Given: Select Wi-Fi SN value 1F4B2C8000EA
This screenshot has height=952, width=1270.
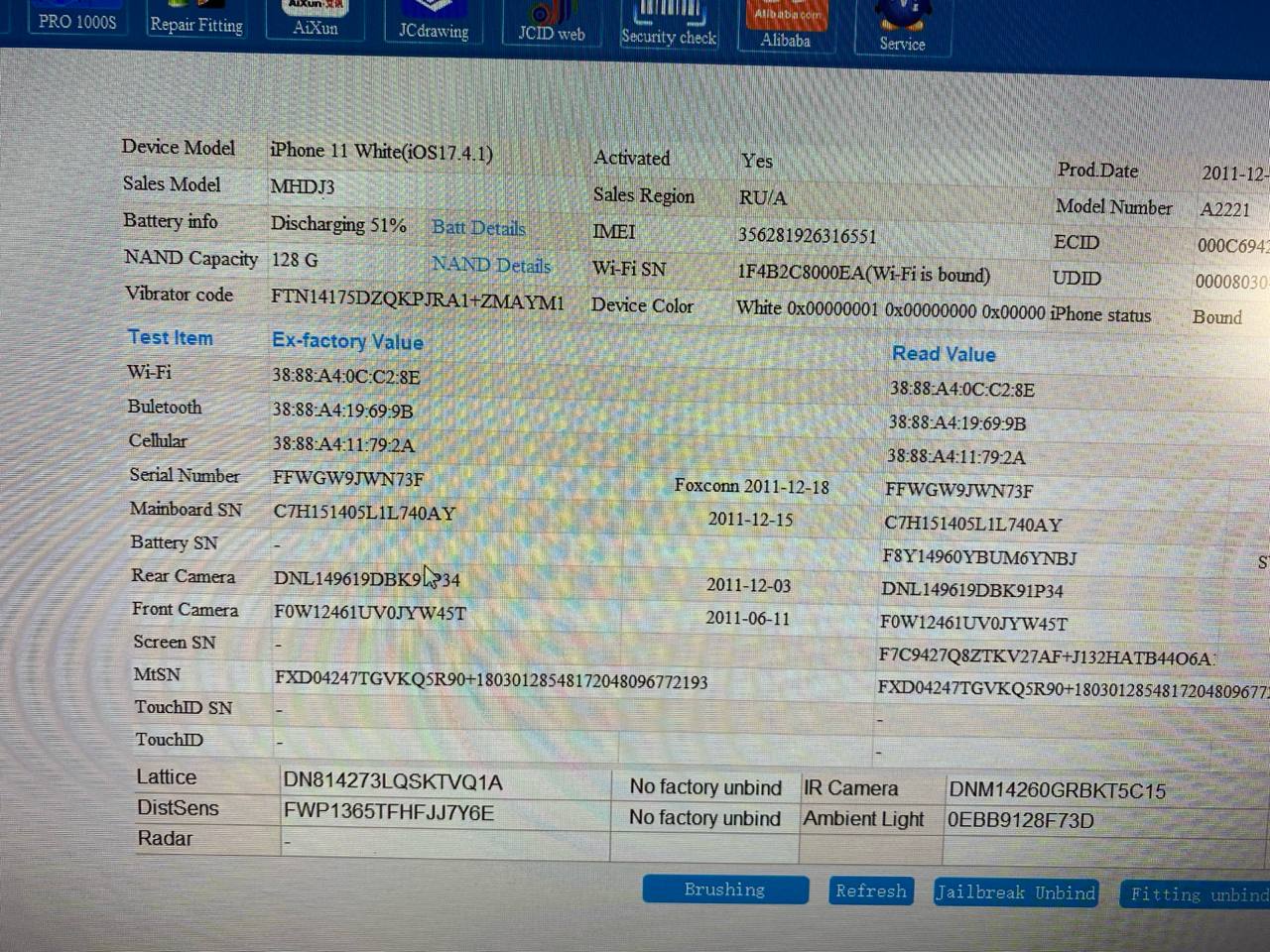Looking at the screenshot, I should click(801, 274).
